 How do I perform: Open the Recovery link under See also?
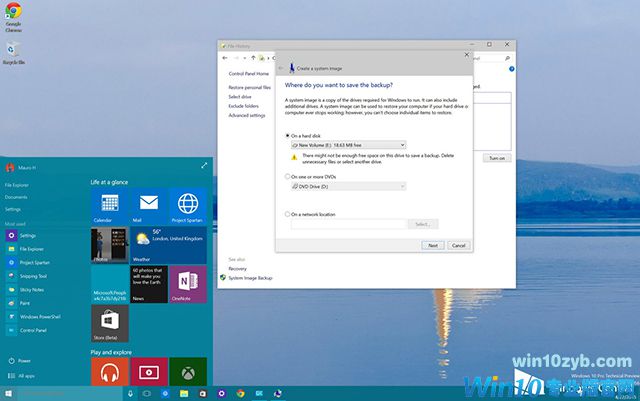[238, 269]
